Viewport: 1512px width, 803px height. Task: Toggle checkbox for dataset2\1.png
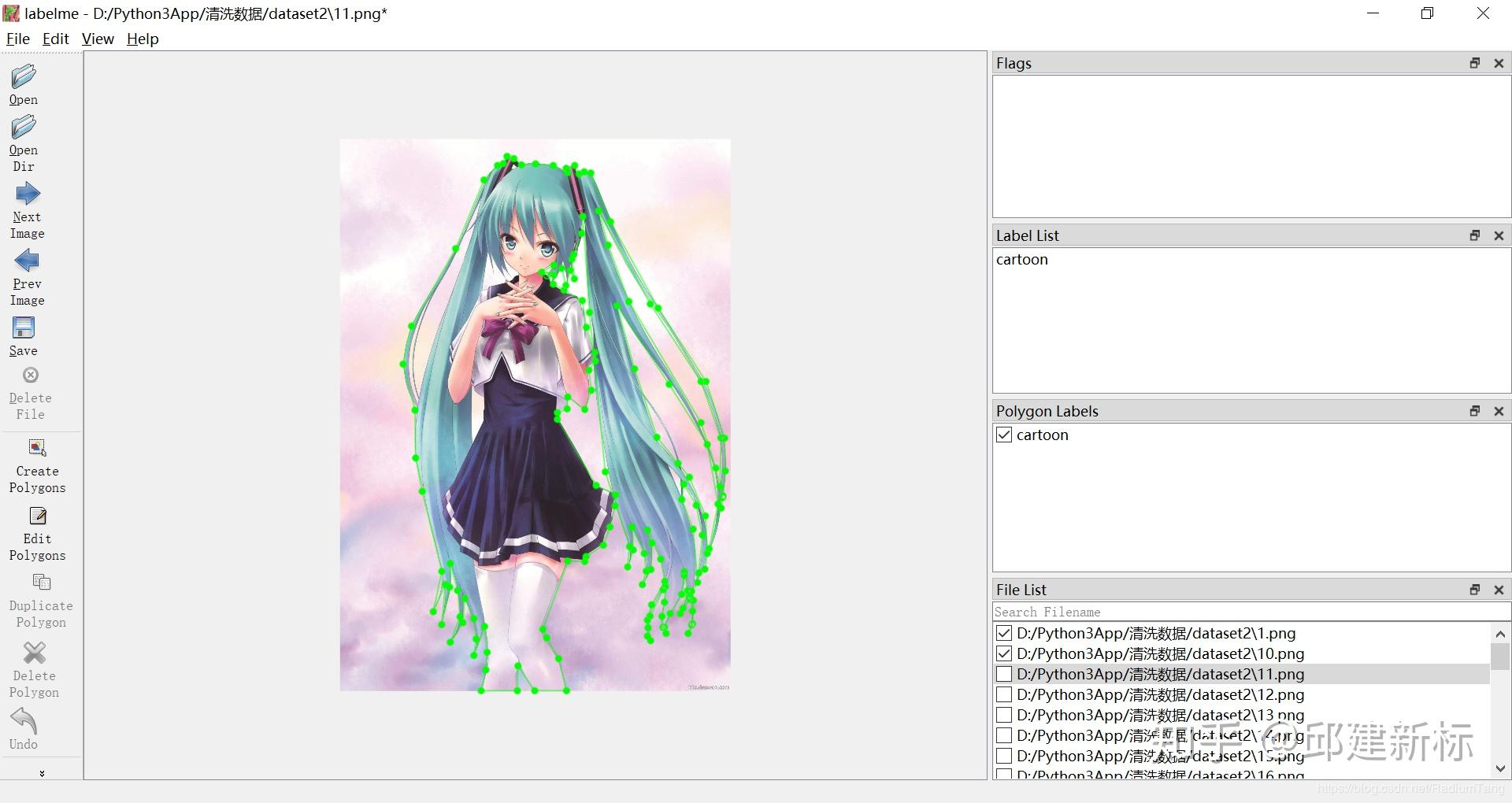pyautogui.click(x=1004, y=633)
